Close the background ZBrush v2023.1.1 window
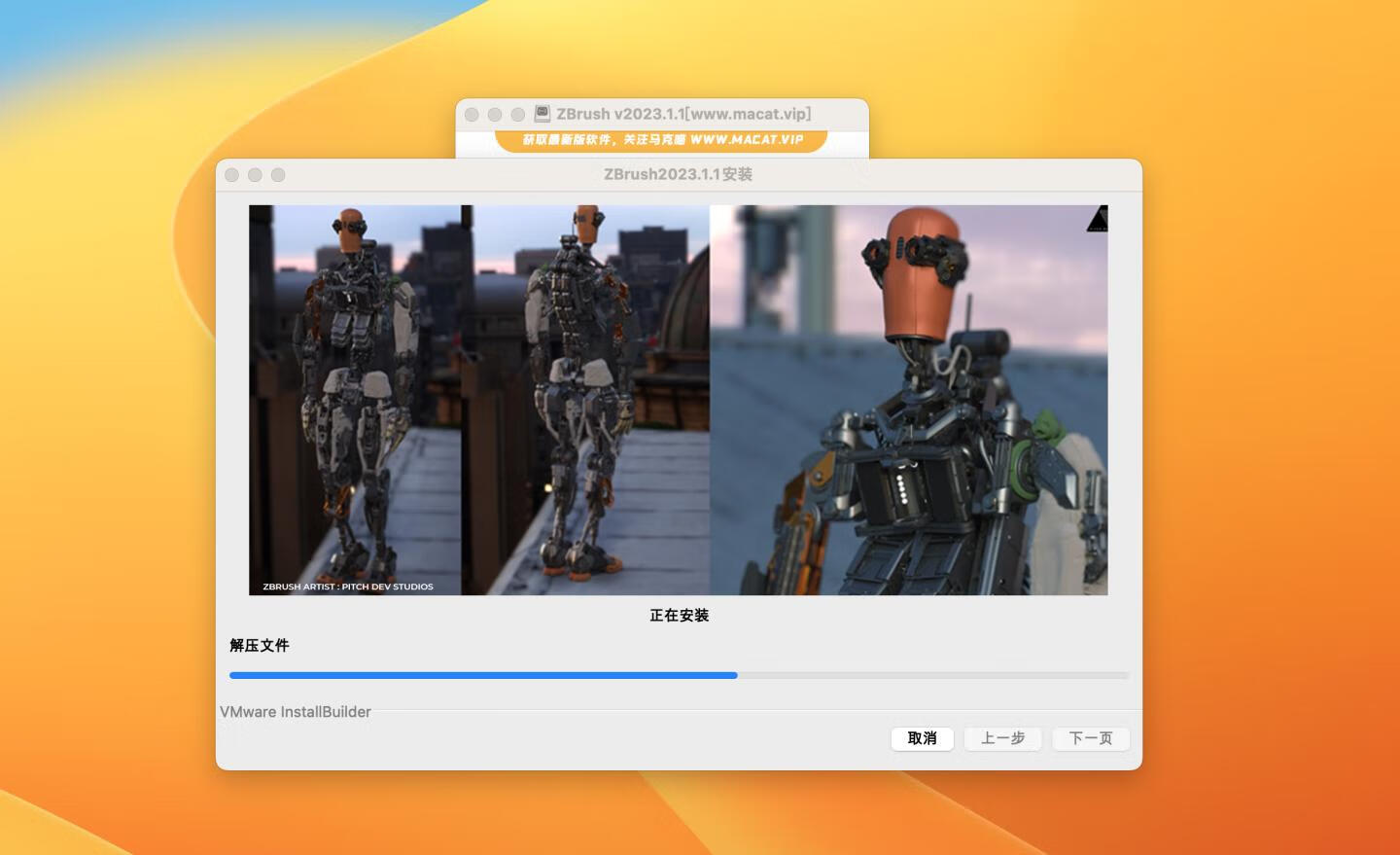 point(472,115)
